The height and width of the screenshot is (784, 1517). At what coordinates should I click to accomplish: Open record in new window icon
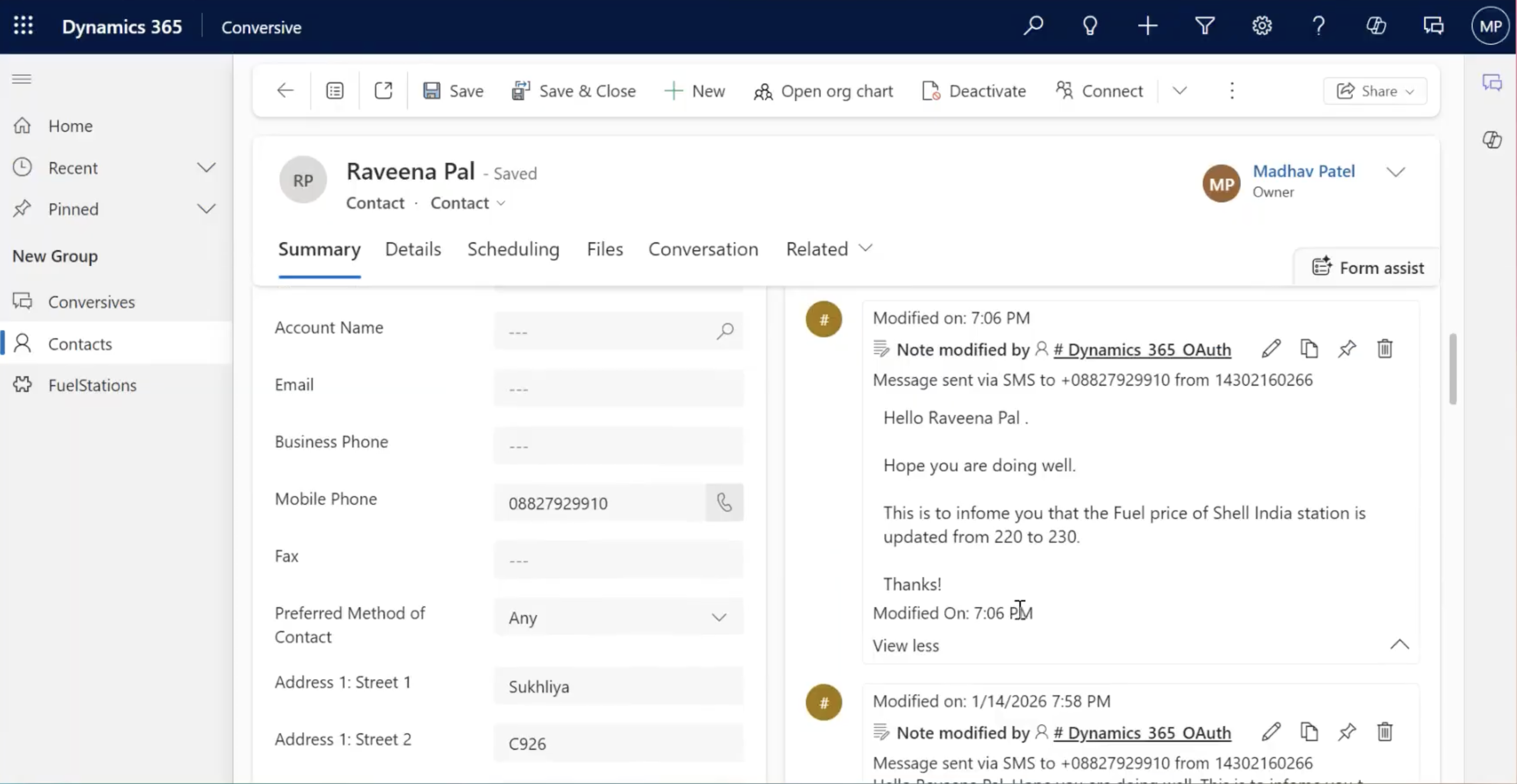click(x=383, y=91)
